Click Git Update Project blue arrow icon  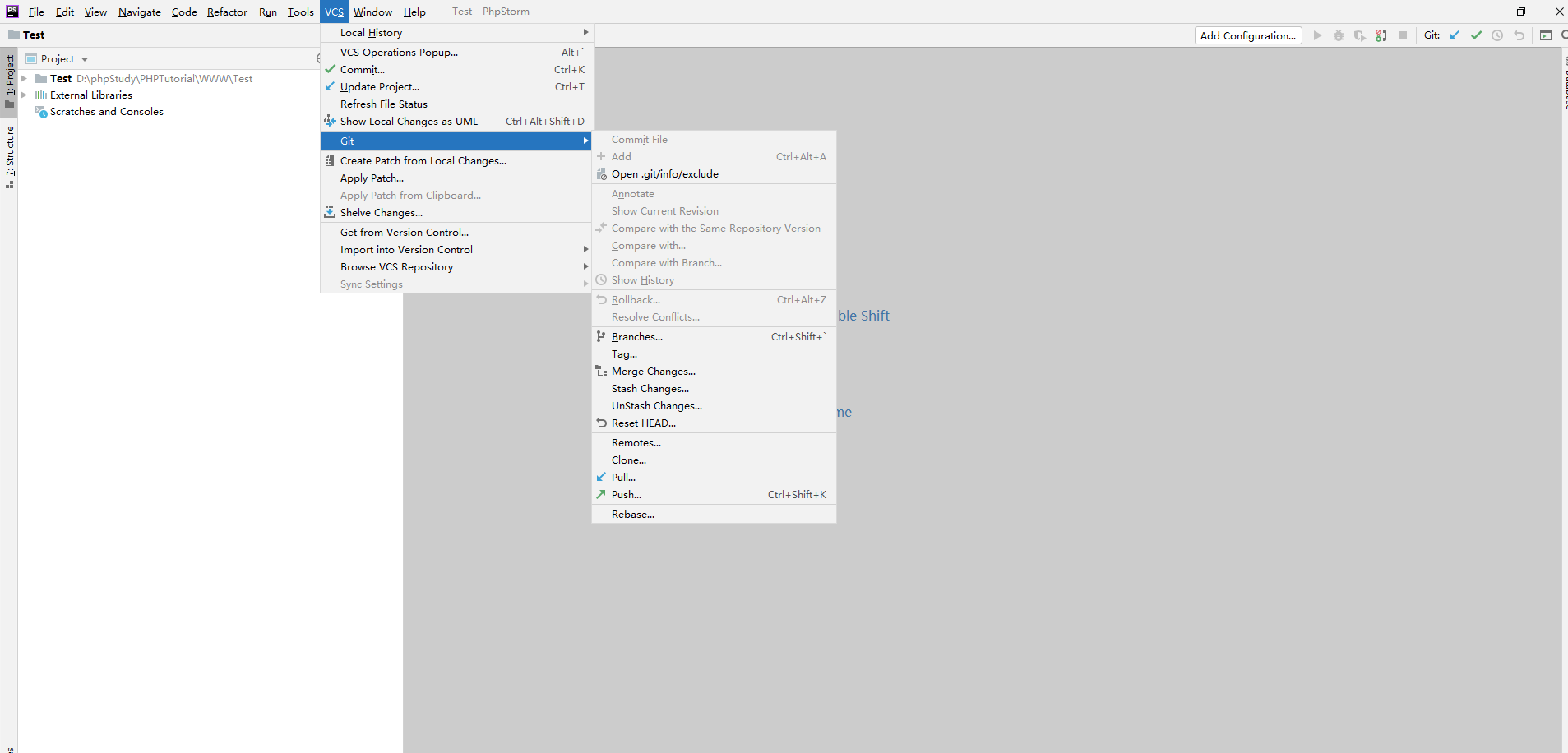1455,35
